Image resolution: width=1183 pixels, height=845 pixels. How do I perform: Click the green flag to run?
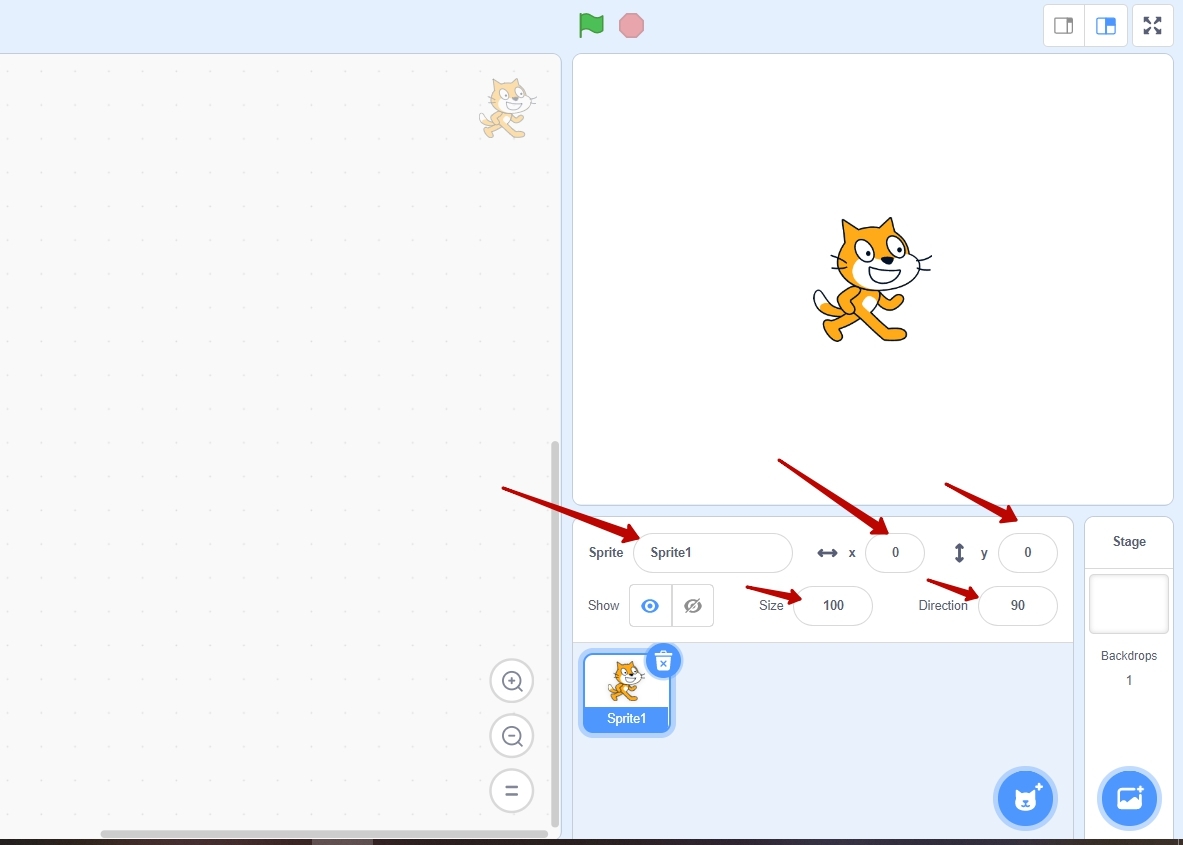(x=592, y=25)
